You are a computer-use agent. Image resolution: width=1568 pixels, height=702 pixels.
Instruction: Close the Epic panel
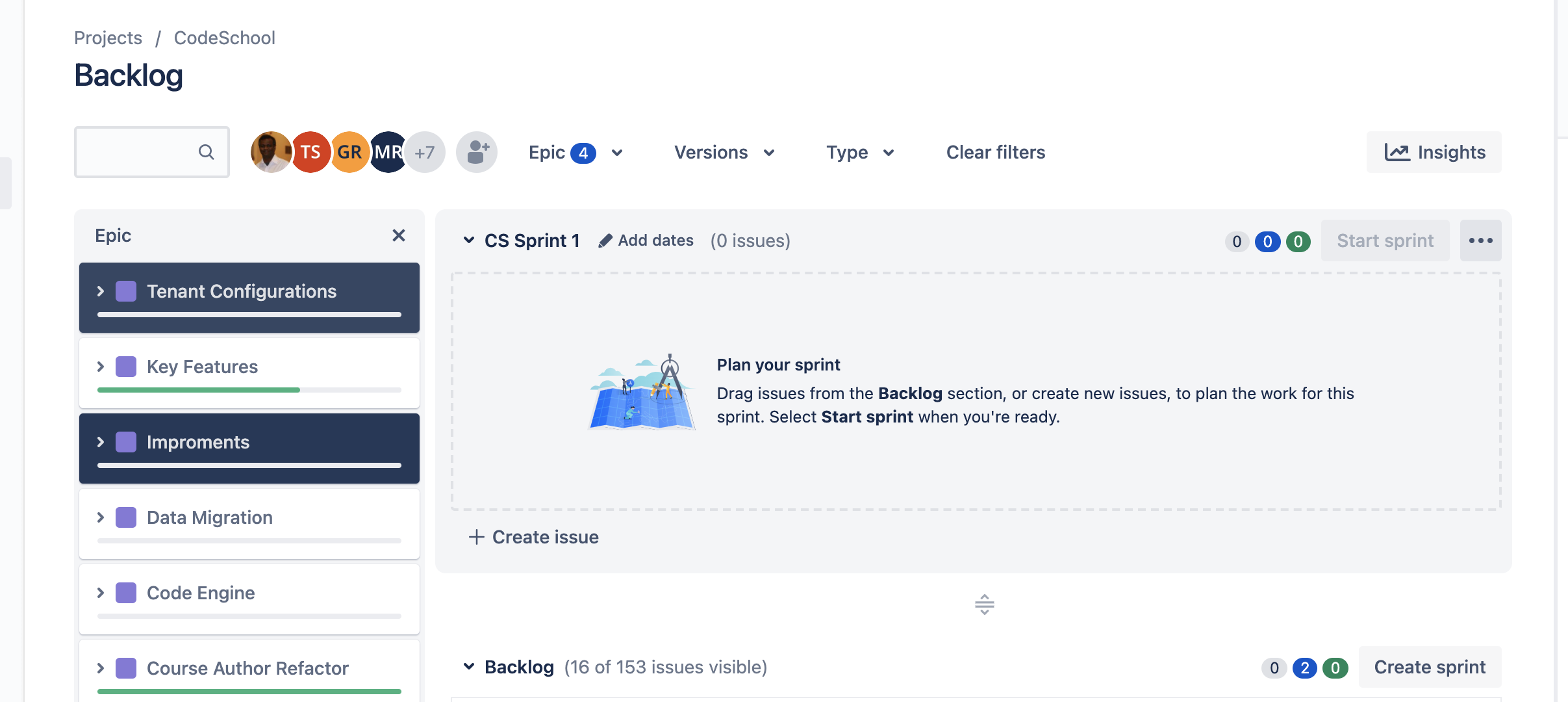pos(399,235)
